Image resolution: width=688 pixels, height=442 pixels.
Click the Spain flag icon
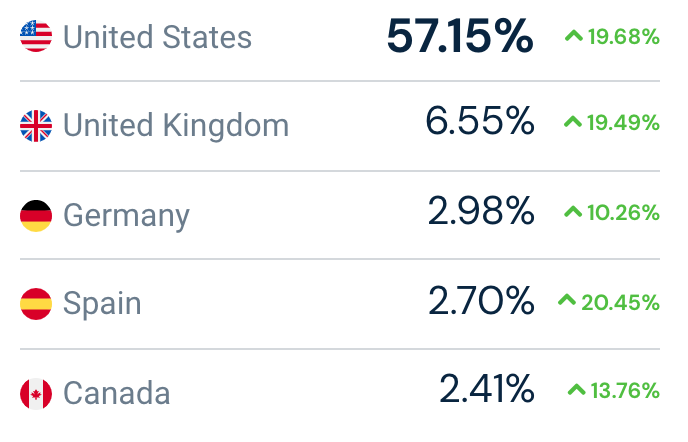click(36, 304)
